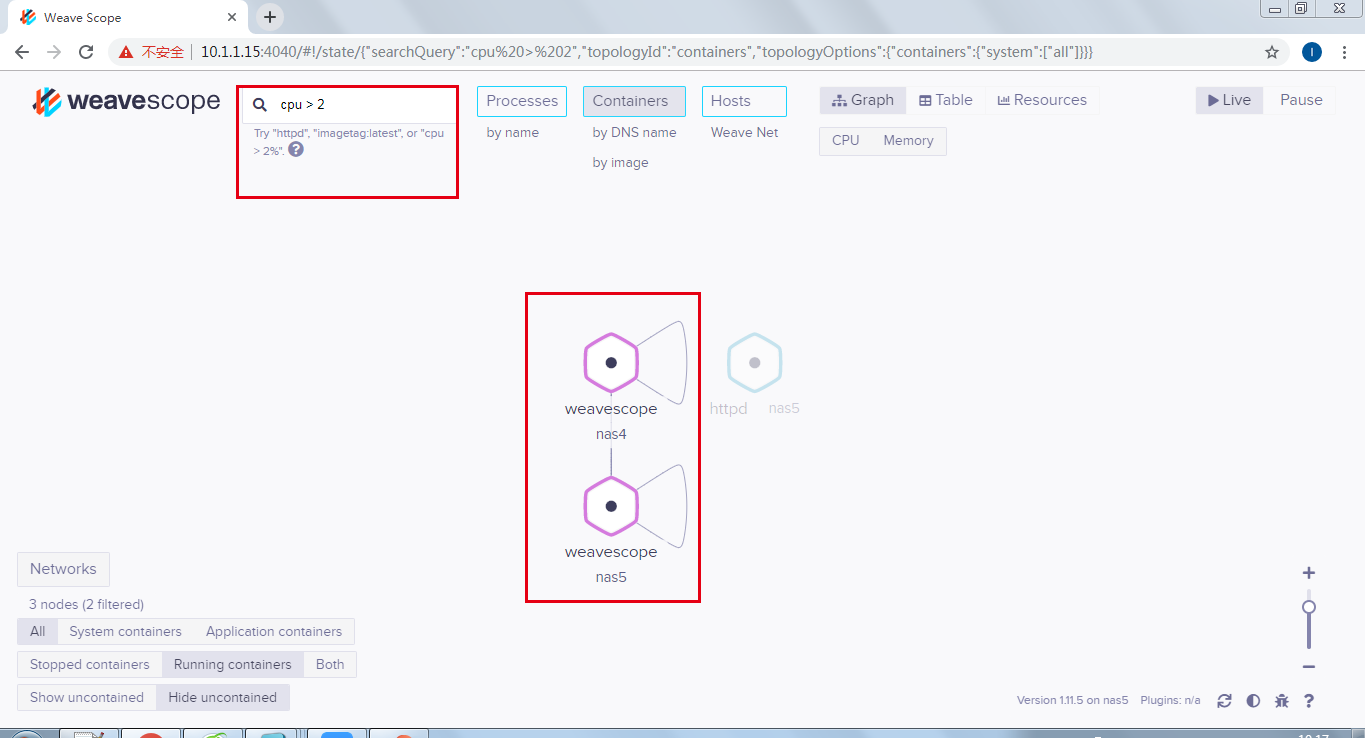The height and width of the screenshot is (738, 1365).
Task: Show only Running containers
Action: pyautogui.click(x=232, y=665)
